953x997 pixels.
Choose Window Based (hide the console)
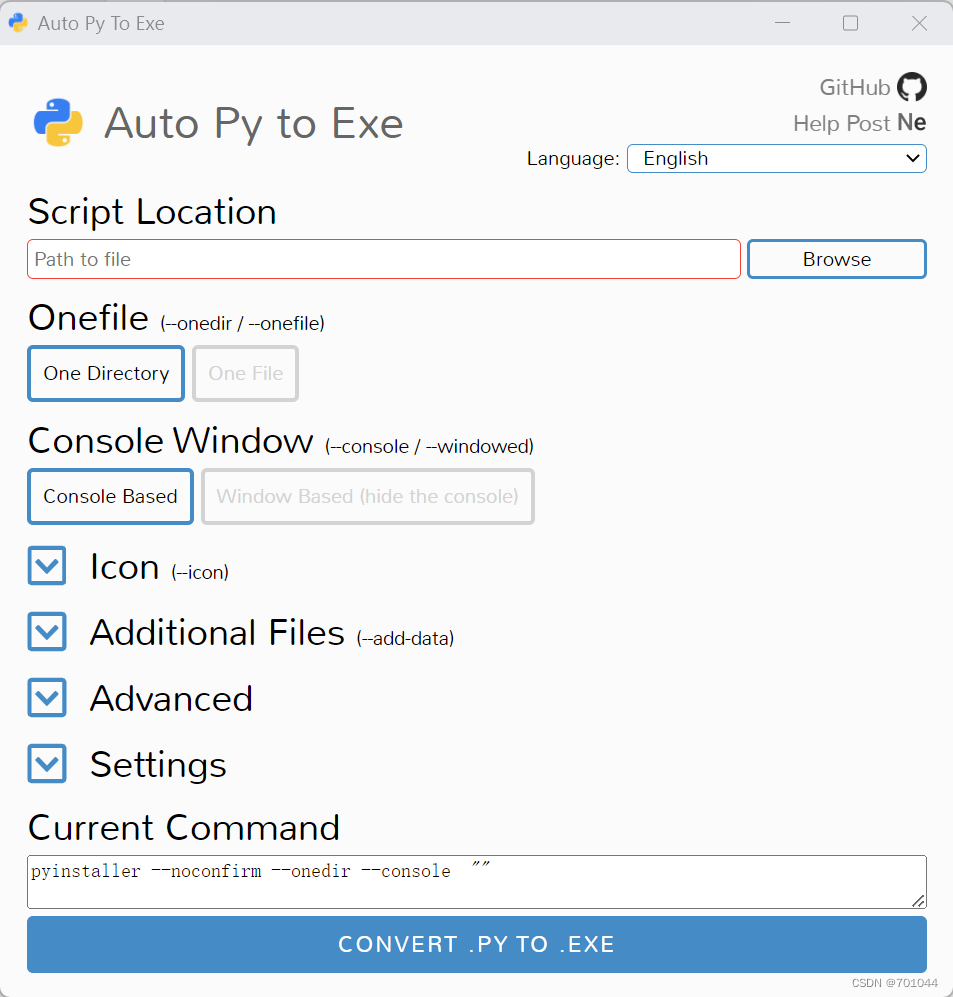pos(367,497)
